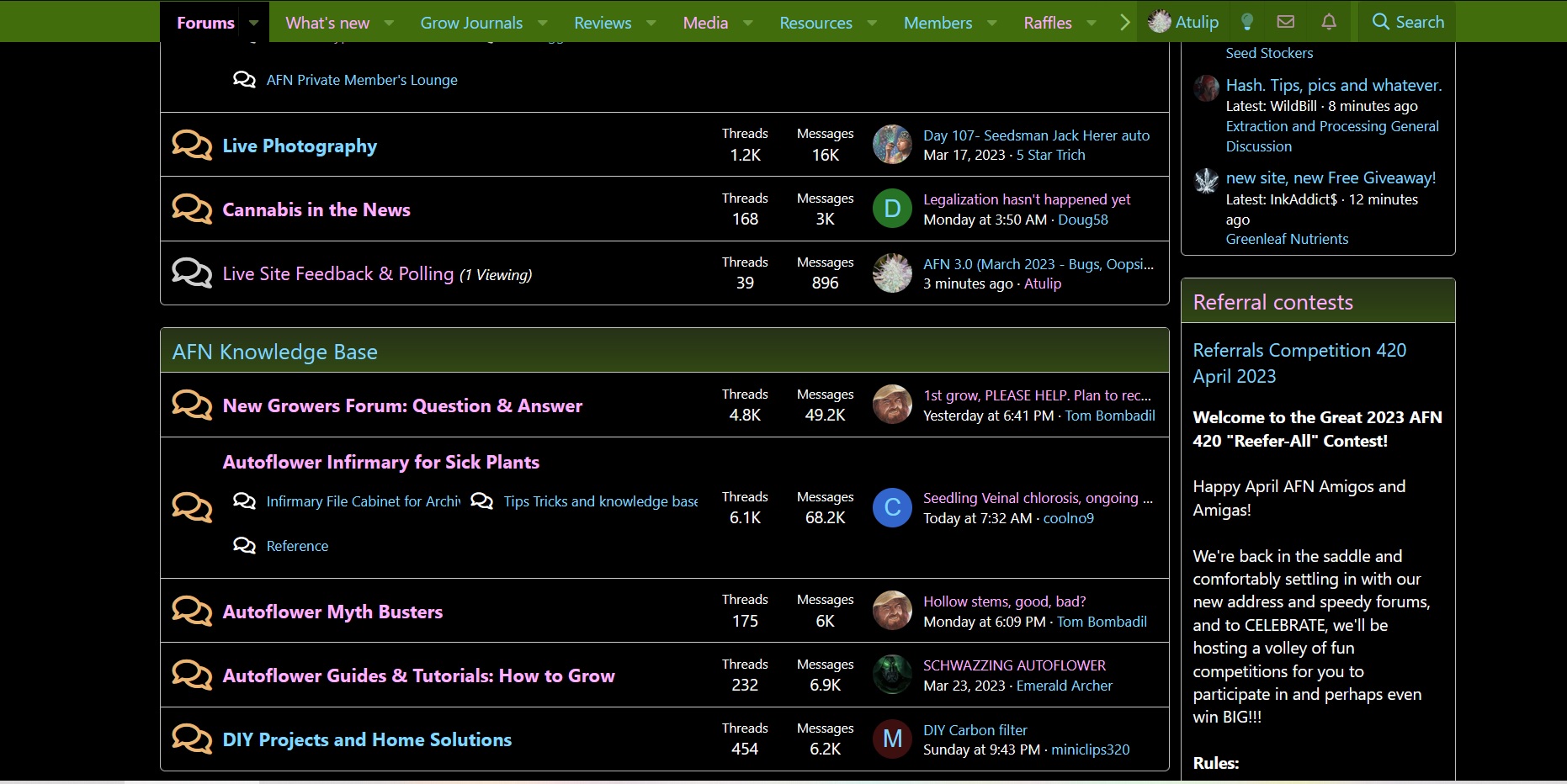Click the Autoflower Infirmary chat icon
The image size is (1567, 784).
click(x=192, y=507)
